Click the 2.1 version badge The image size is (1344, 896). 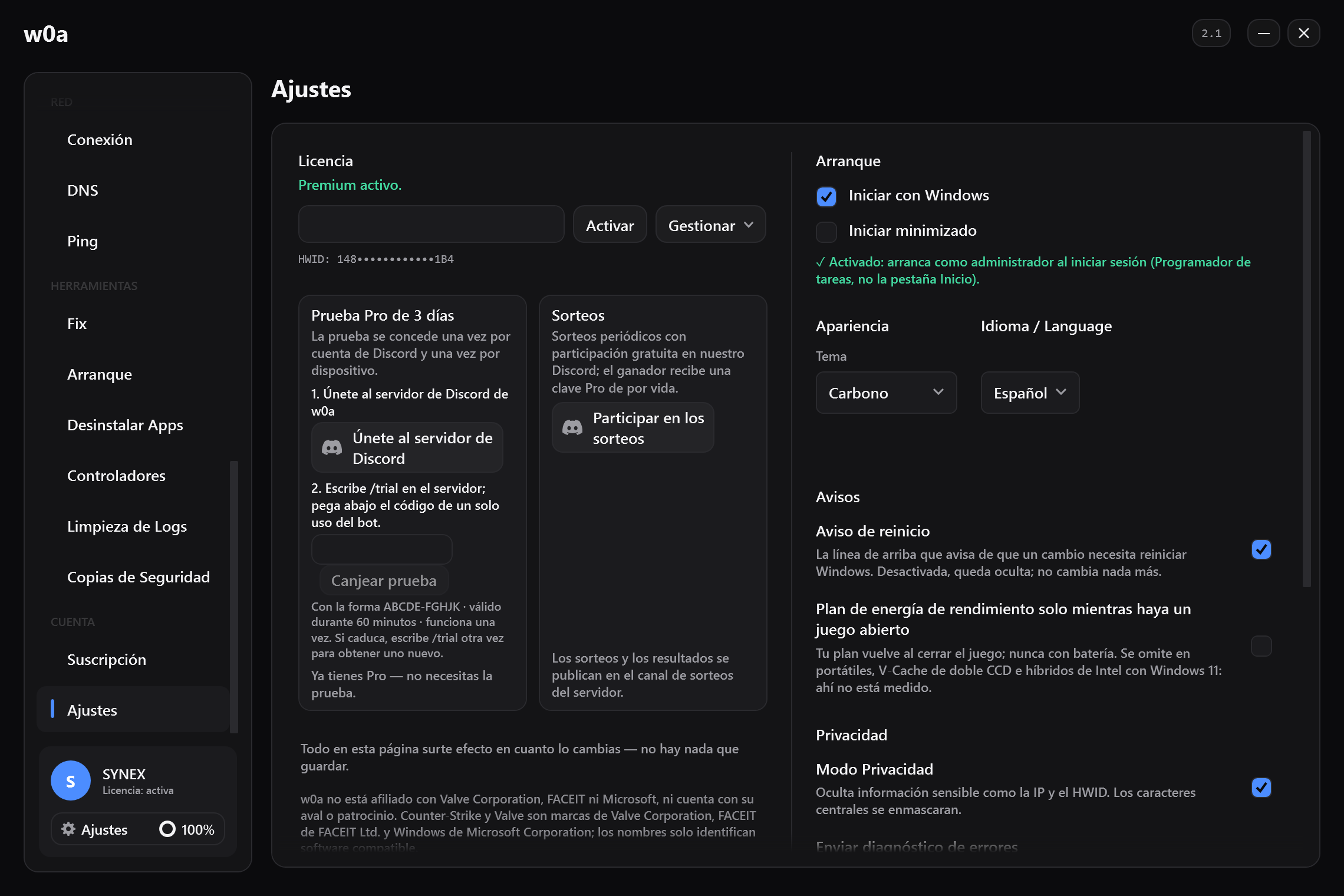coord(1211,33)
